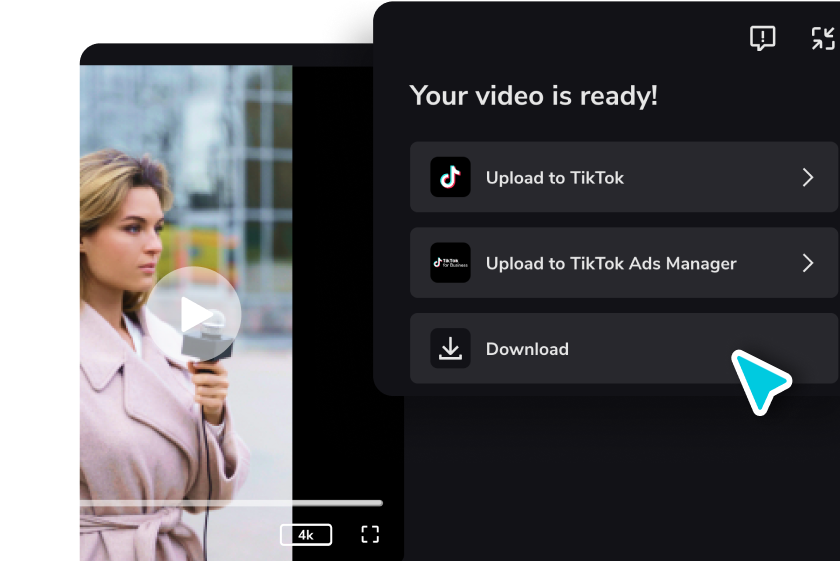Open fullscreen with the brackets icon
The width and height of the screenshot is (840, 561).
370,534
